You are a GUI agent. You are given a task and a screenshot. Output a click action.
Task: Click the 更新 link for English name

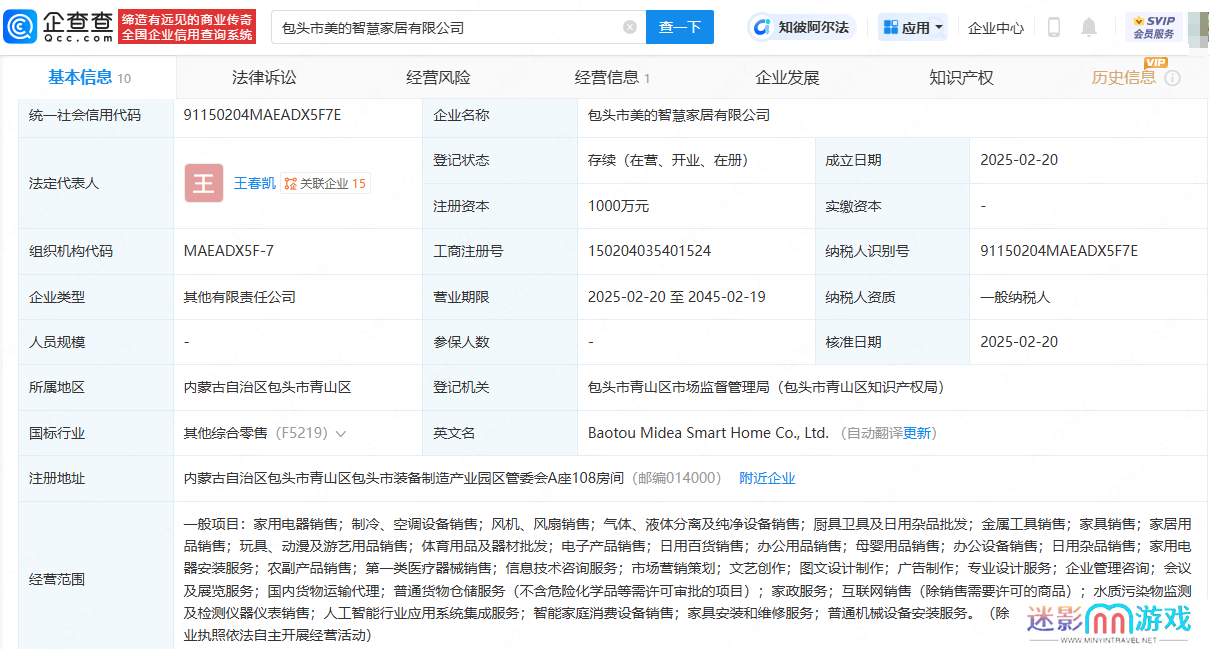(917, 433)
